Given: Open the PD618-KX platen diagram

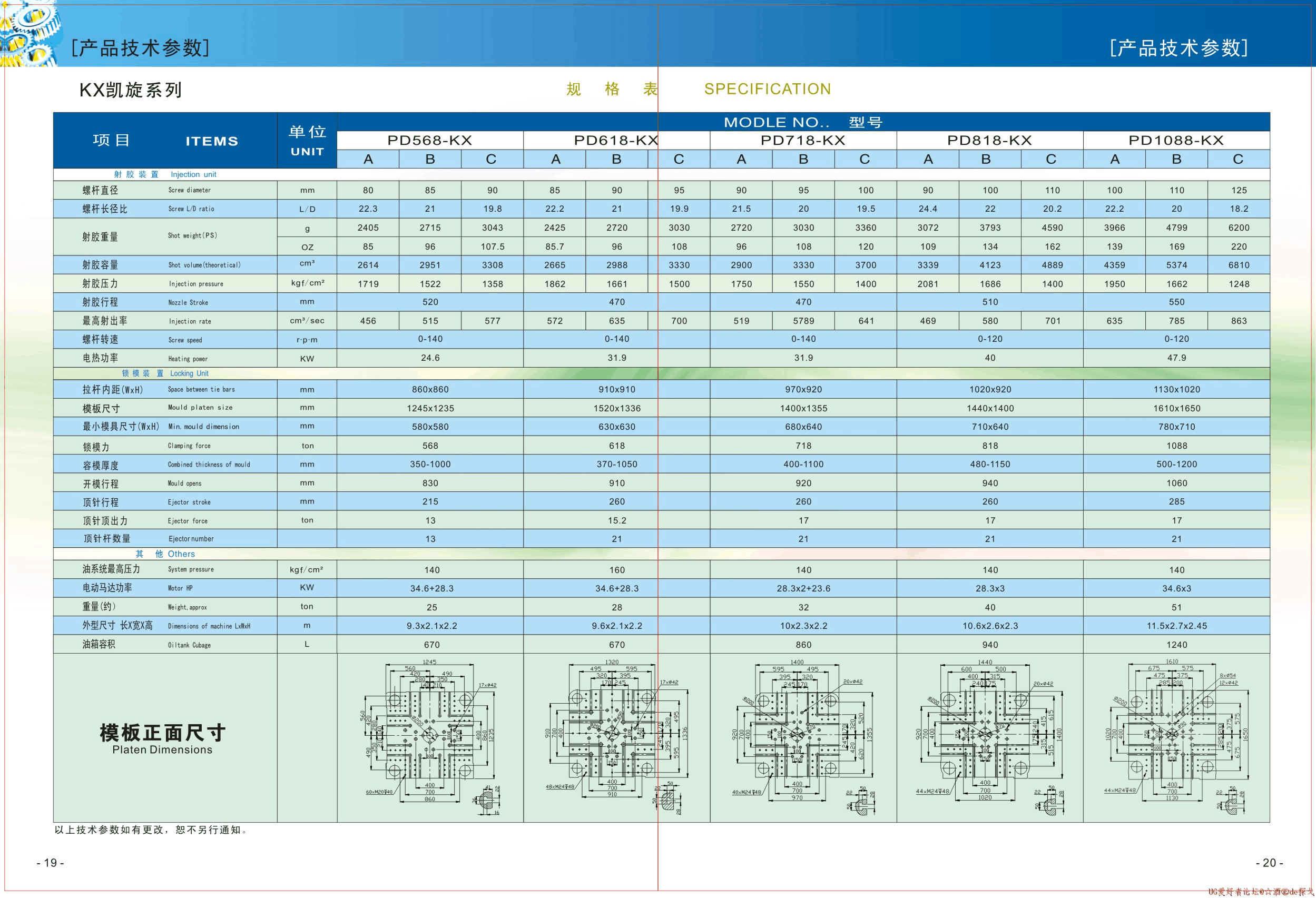Looking at the screenshot, I should [617, 738].
